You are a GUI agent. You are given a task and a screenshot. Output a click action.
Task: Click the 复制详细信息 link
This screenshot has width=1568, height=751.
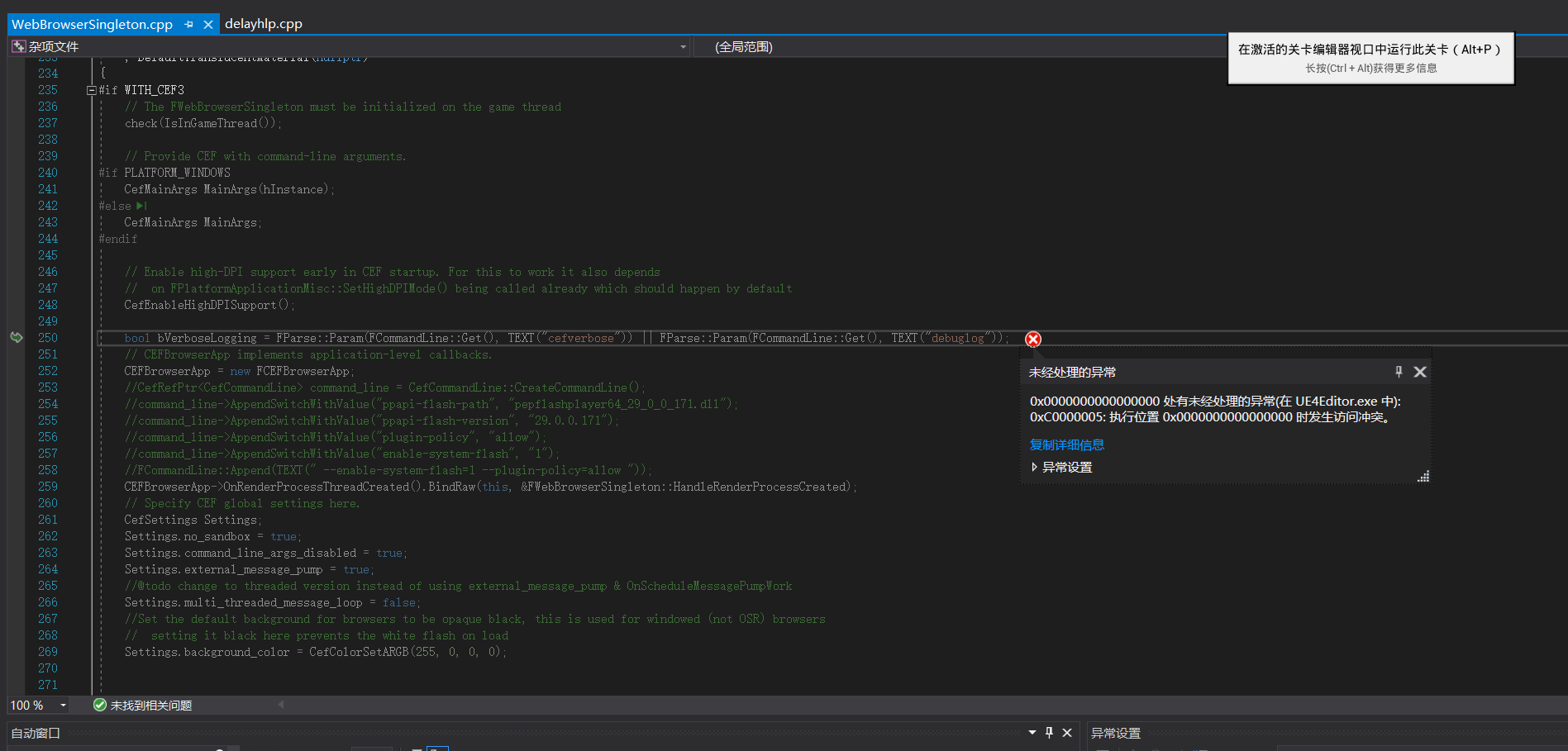click(1066, 444)
